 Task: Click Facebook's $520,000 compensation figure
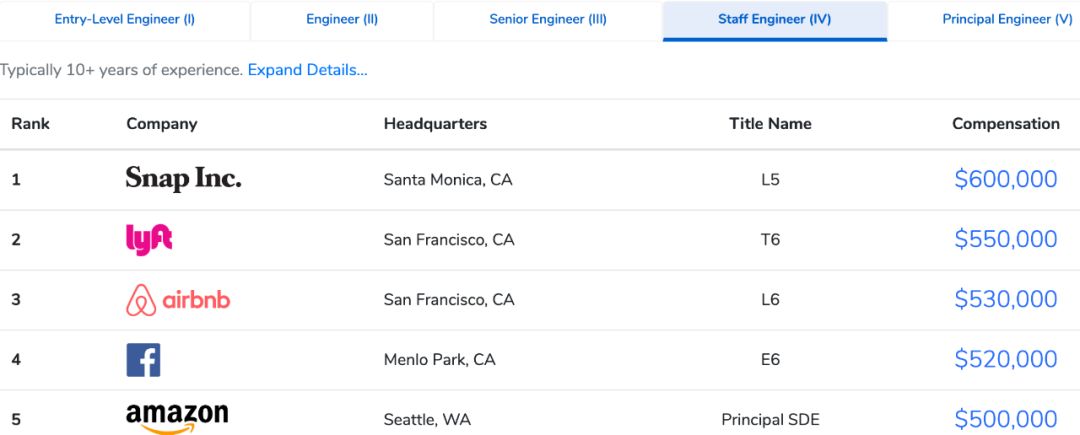point(1005,359)
